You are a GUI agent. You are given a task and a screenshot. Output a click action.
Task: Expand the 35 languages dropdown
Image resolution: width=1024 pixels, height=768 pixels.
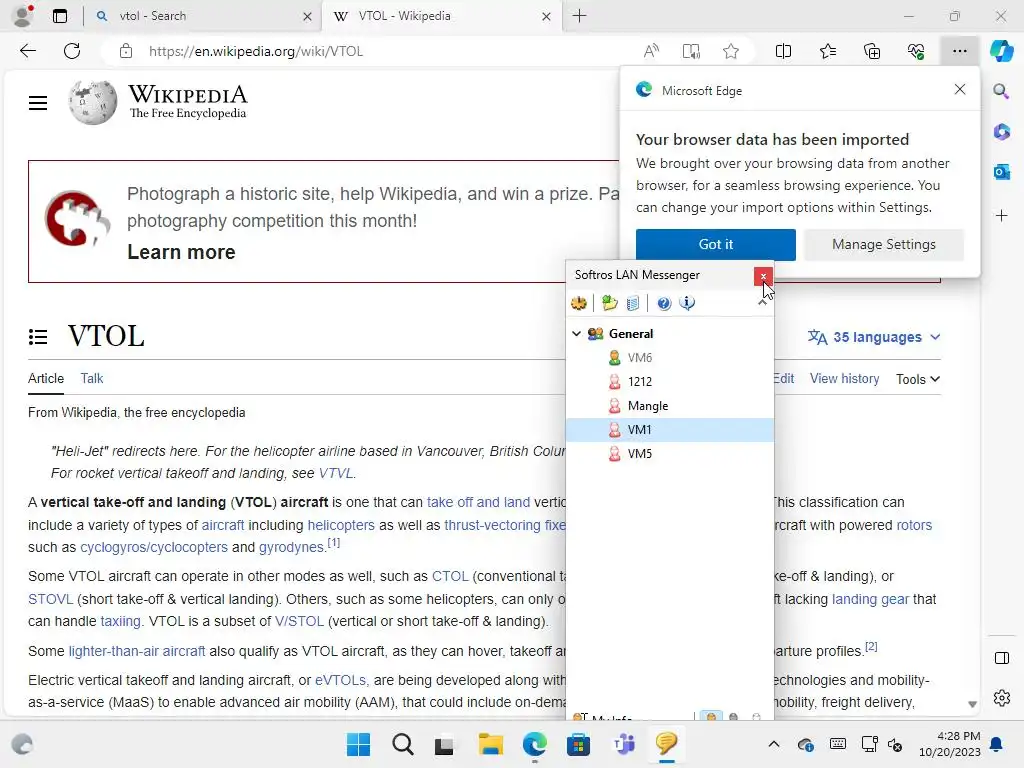coord(874,337)
